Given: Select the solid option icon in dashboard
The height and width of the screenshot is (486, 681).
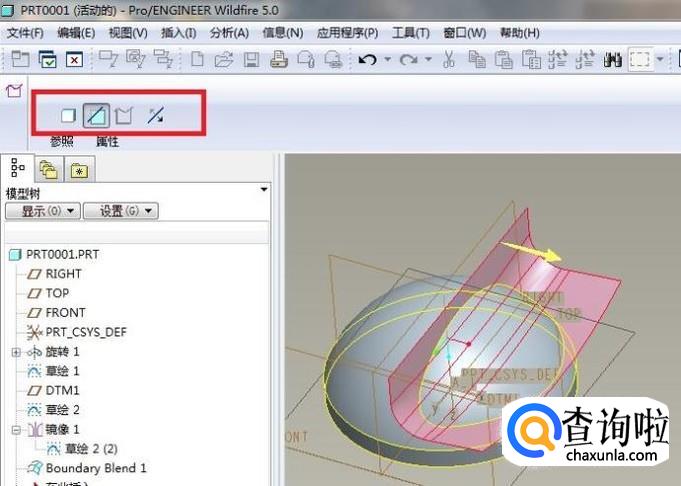Looking at the screenshot, I should coord(68,116).
